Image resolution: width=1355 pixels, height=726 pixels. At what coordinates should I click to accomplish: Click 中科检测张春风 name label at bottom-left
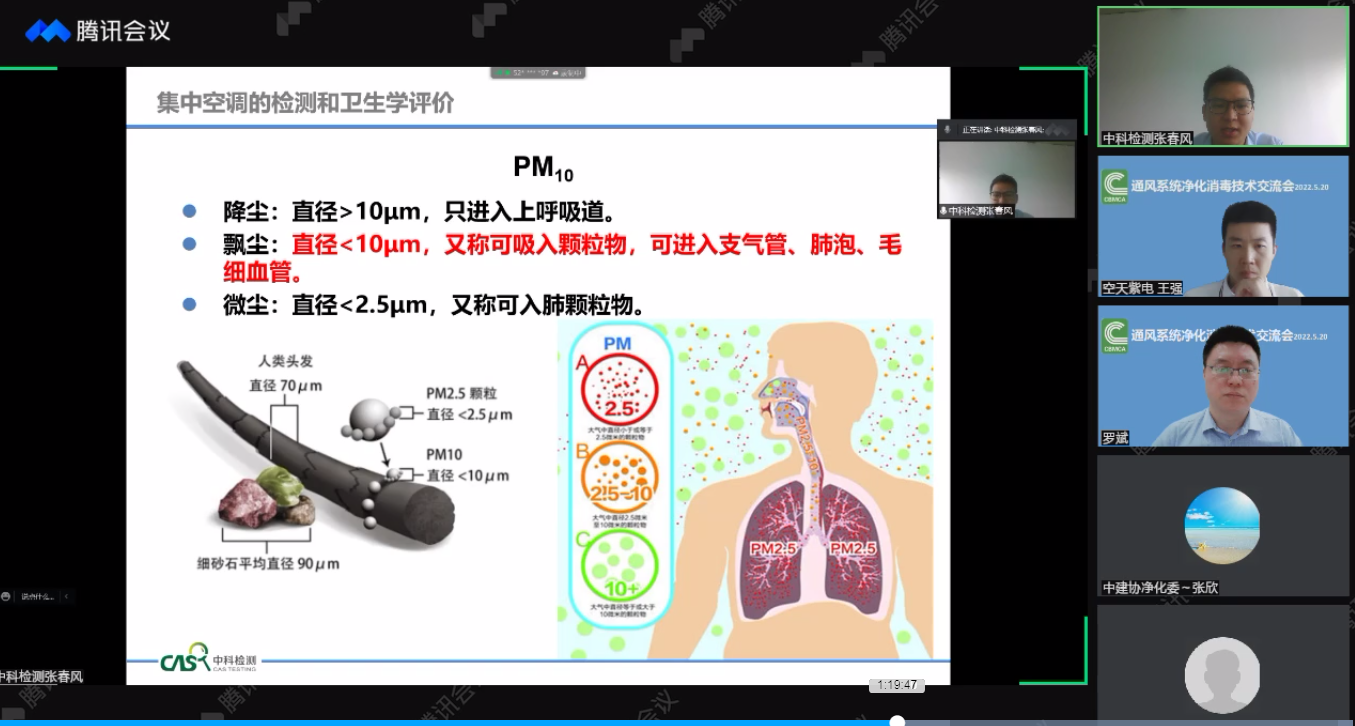click(x=42, y=677)
